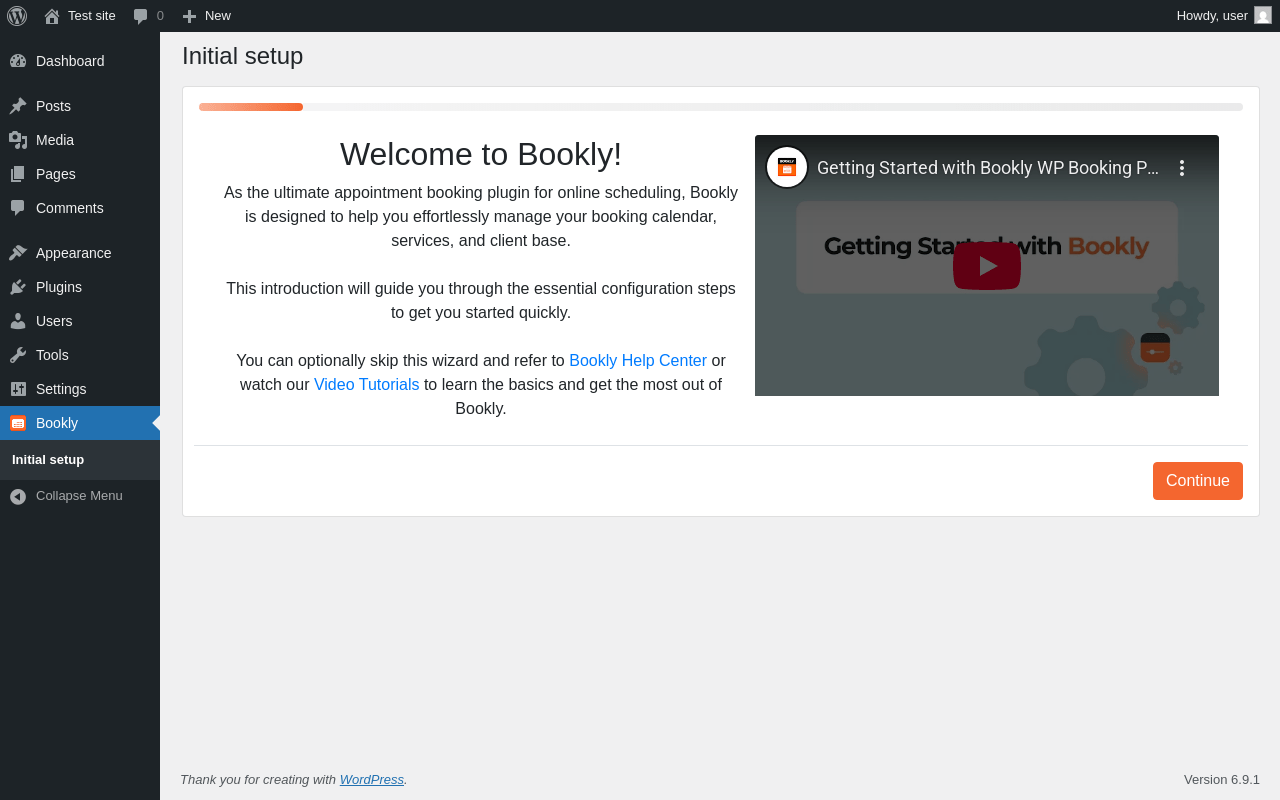
Task: Open Appearance menu
Action: (74, 253)
